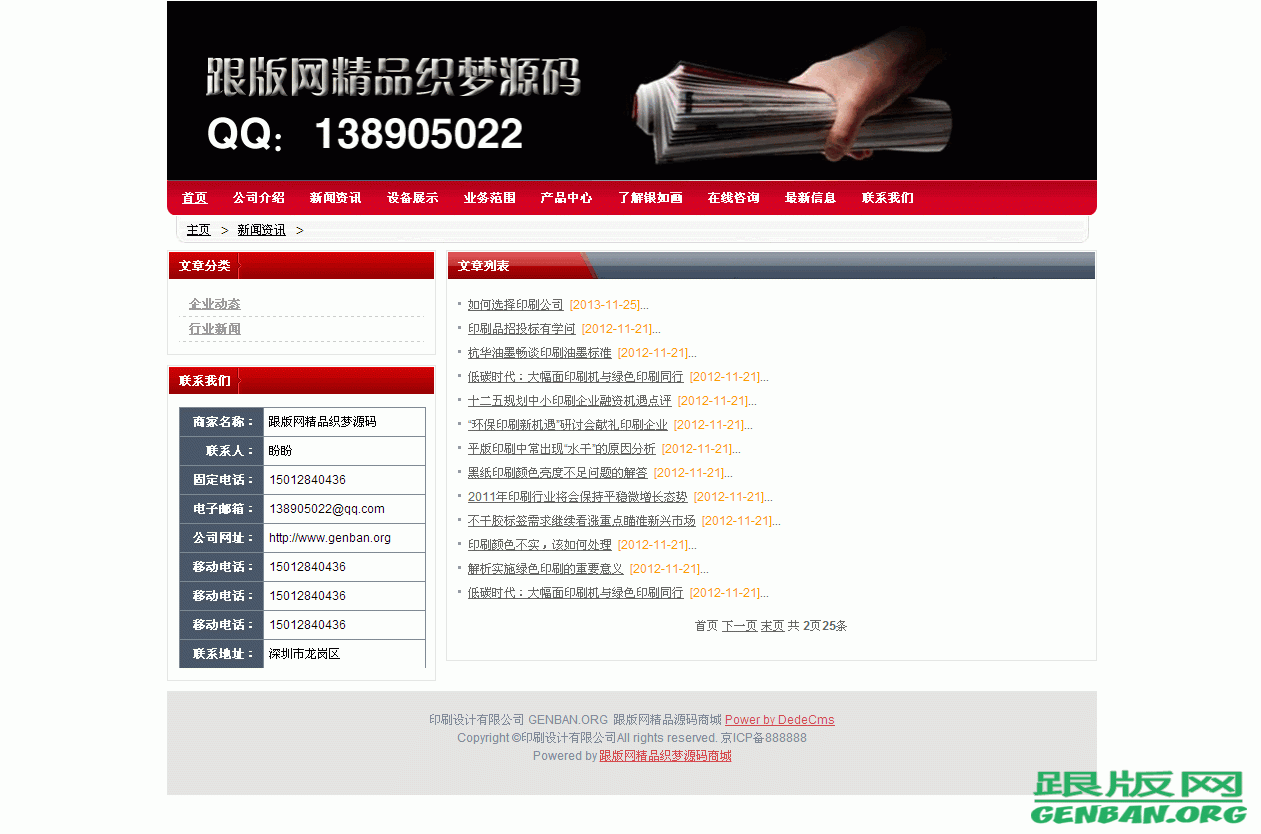The height and width of the screenshot is (834, 1261).
Task: Open the 企业动态 category link
Action: [214, 303]
